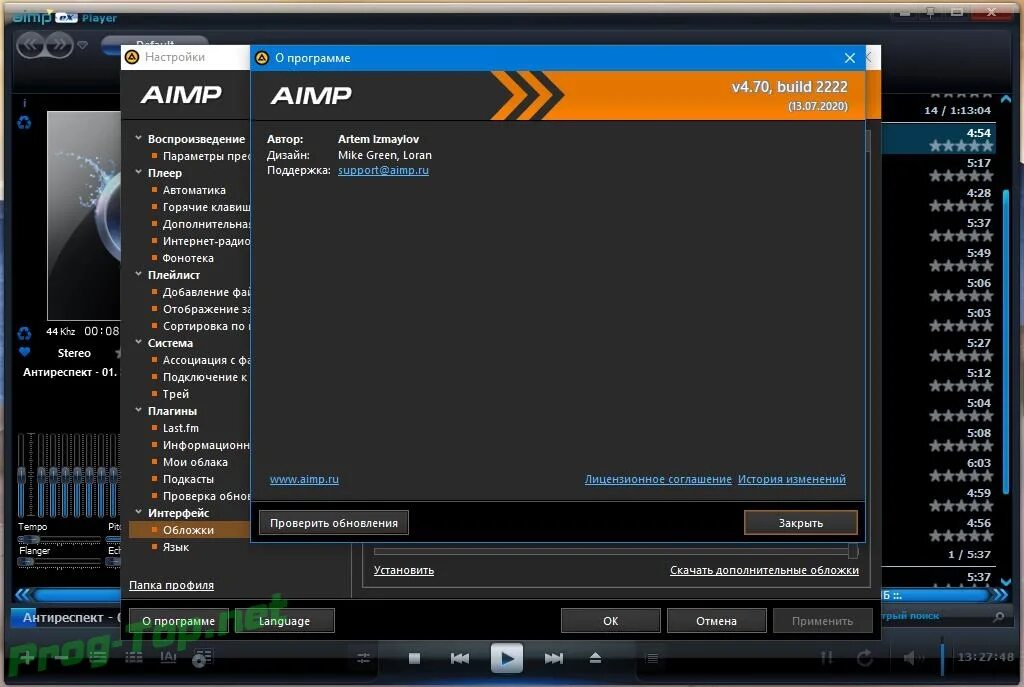Click the О программе button
Image resolution: width=1024 pixels, height=687 pixels.
tap(178, 620)
